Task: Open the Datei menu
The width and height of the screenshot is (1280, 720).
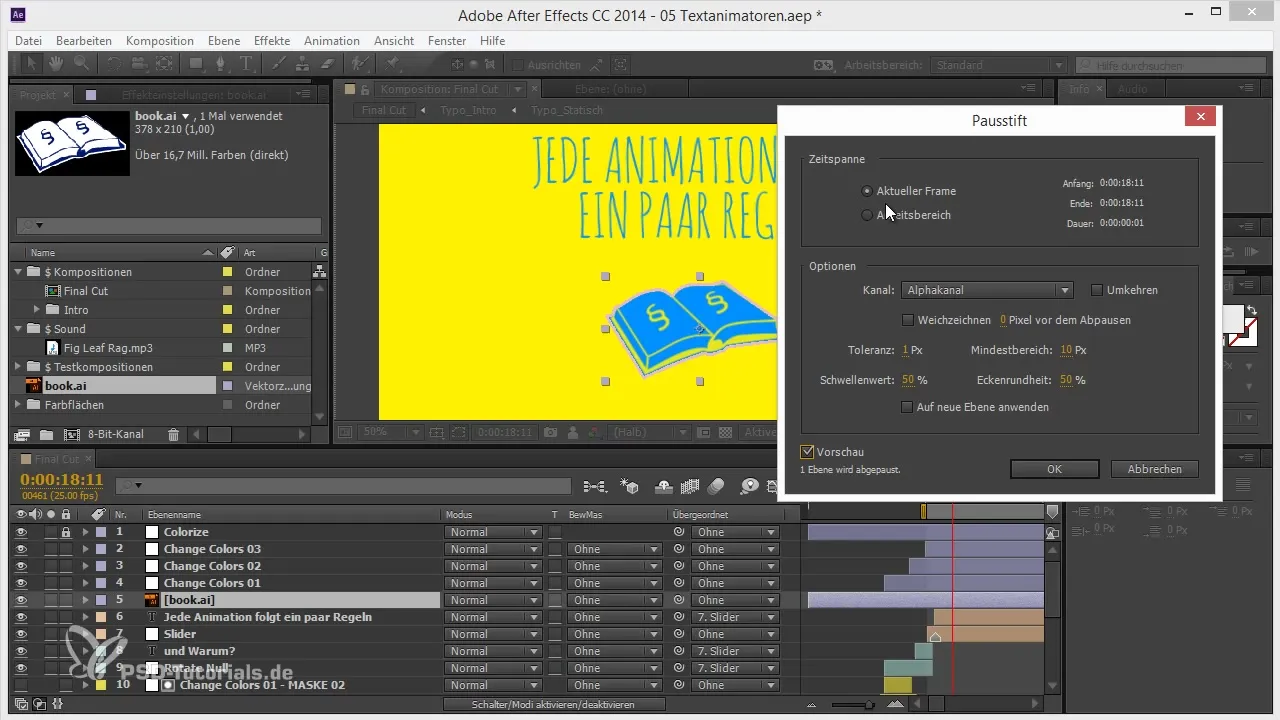Action: [x=29, y=41]
